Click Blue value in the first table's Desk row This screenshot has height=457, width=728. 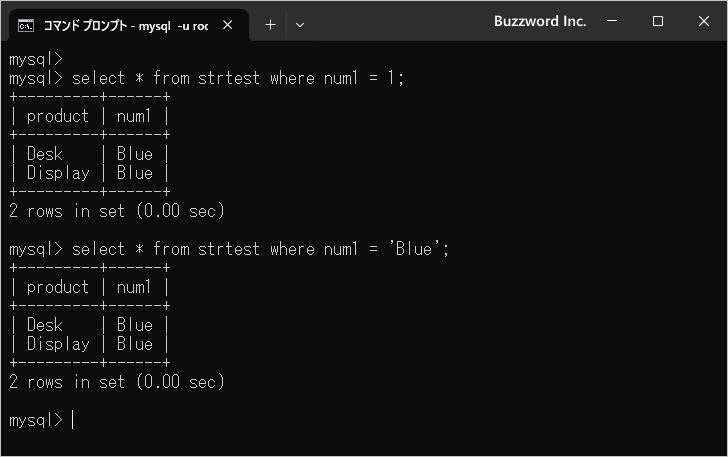tap(135, 154)
